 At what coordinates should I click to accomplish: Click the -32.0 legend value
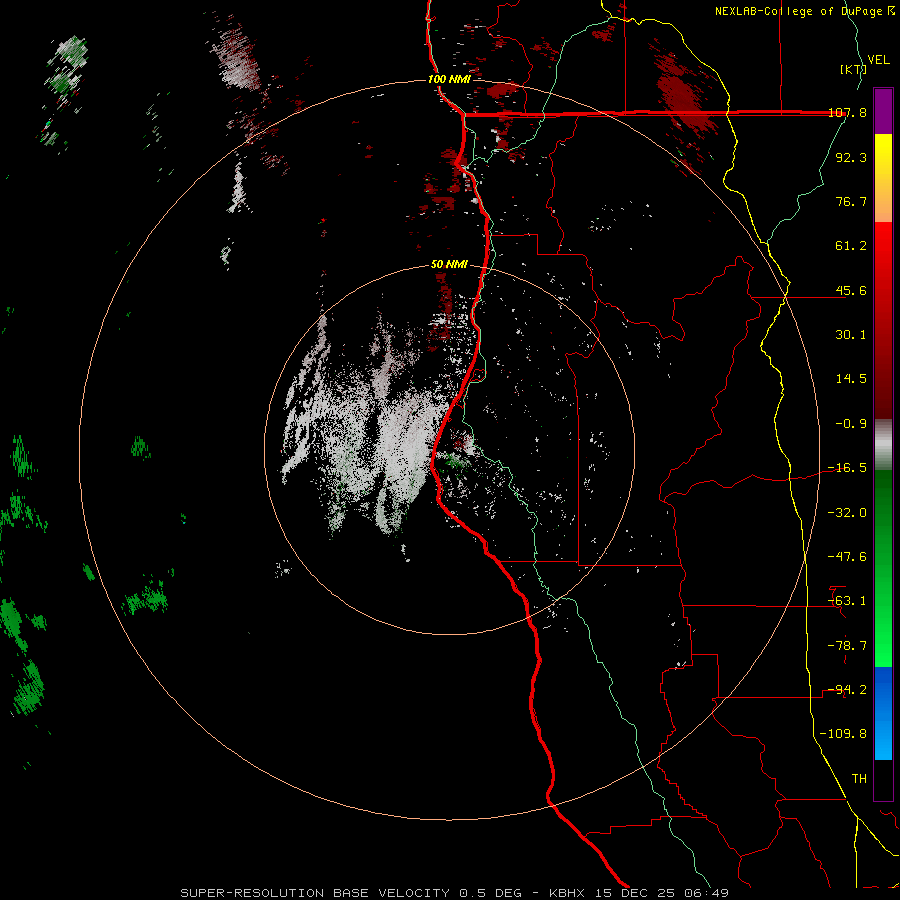pyautogui.click(x=847, y=513)
